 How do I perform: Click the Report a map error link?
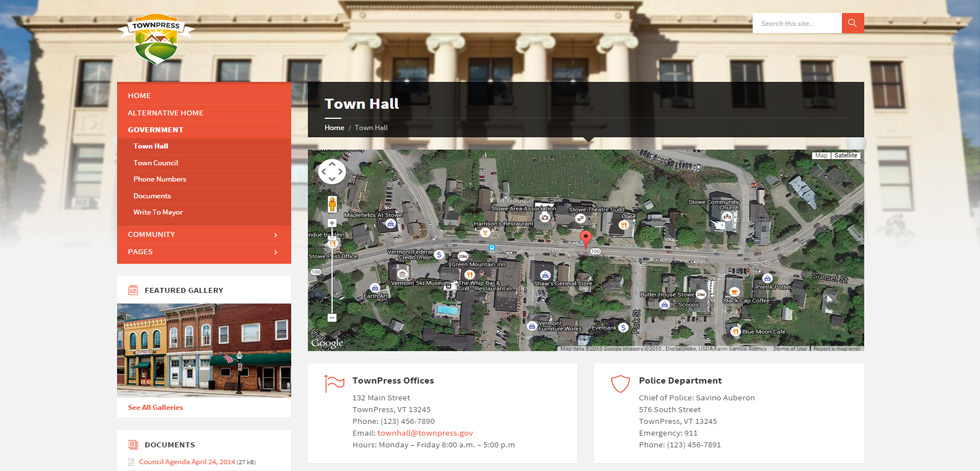(x=838, y=349)
